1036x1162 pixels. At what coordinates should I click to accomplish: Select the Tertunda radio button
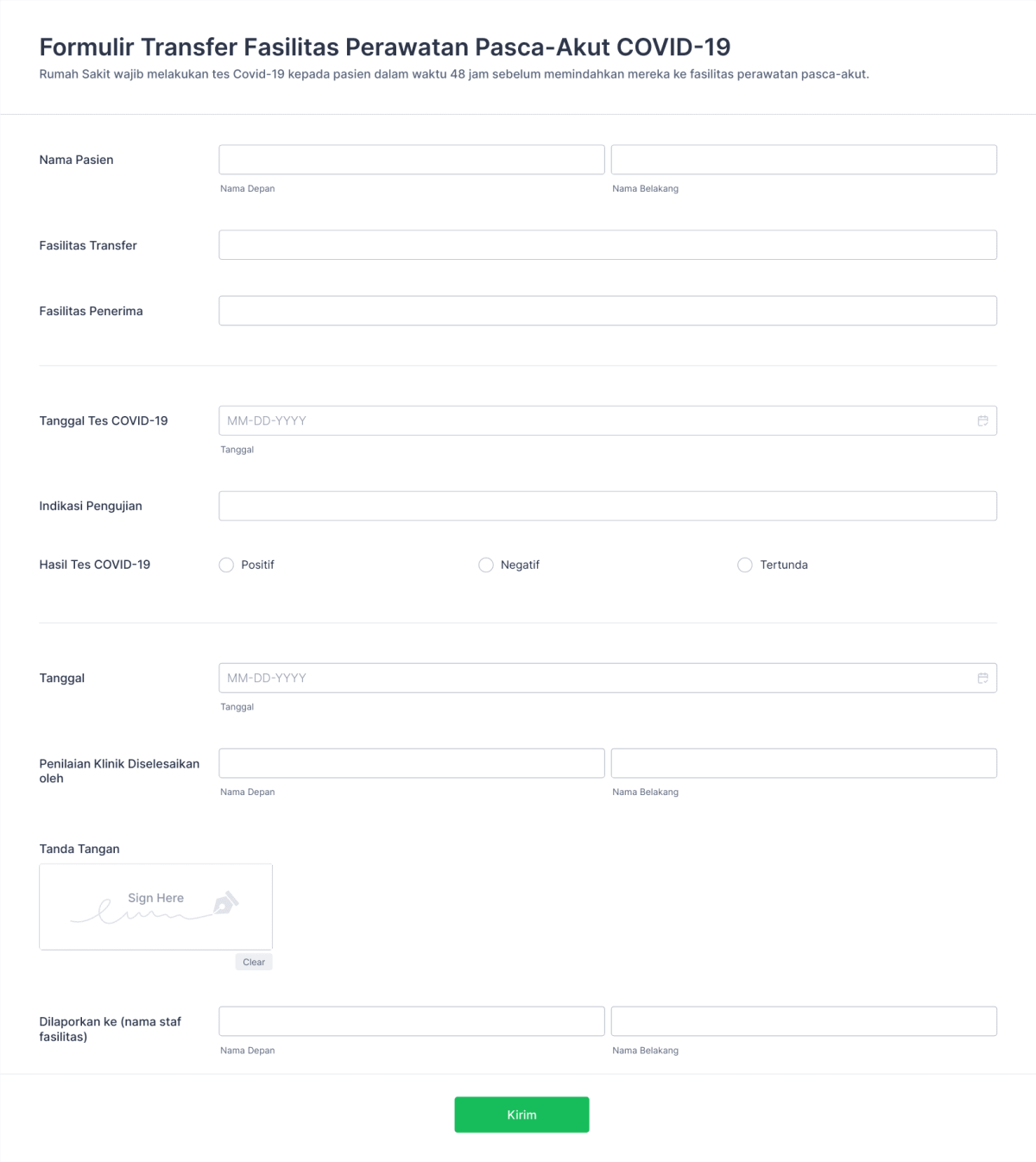[745, 565]
